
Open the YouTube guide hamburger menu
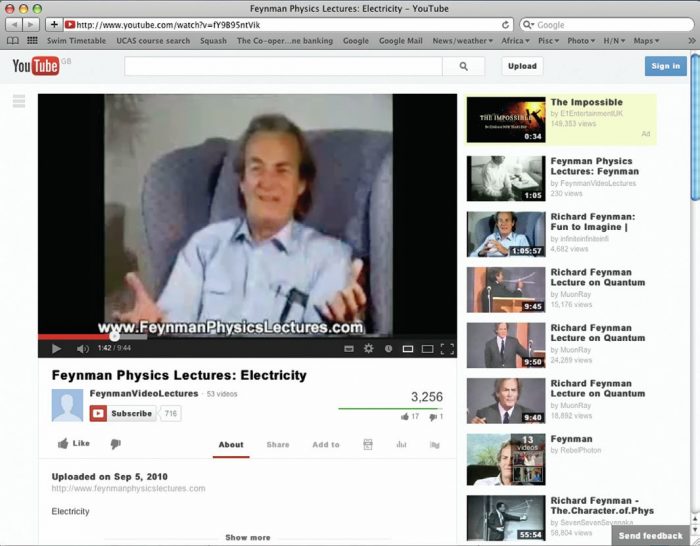(x=19, y=101)
